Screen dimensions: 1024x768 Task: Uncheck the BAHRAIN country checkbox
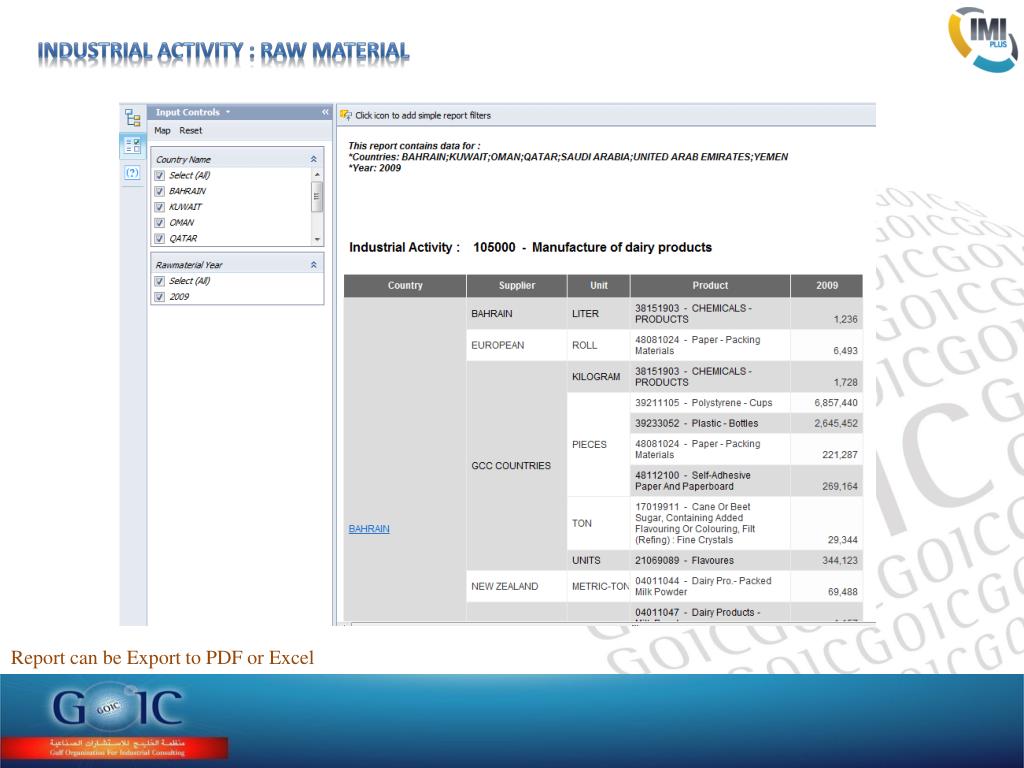click(160, 191)
